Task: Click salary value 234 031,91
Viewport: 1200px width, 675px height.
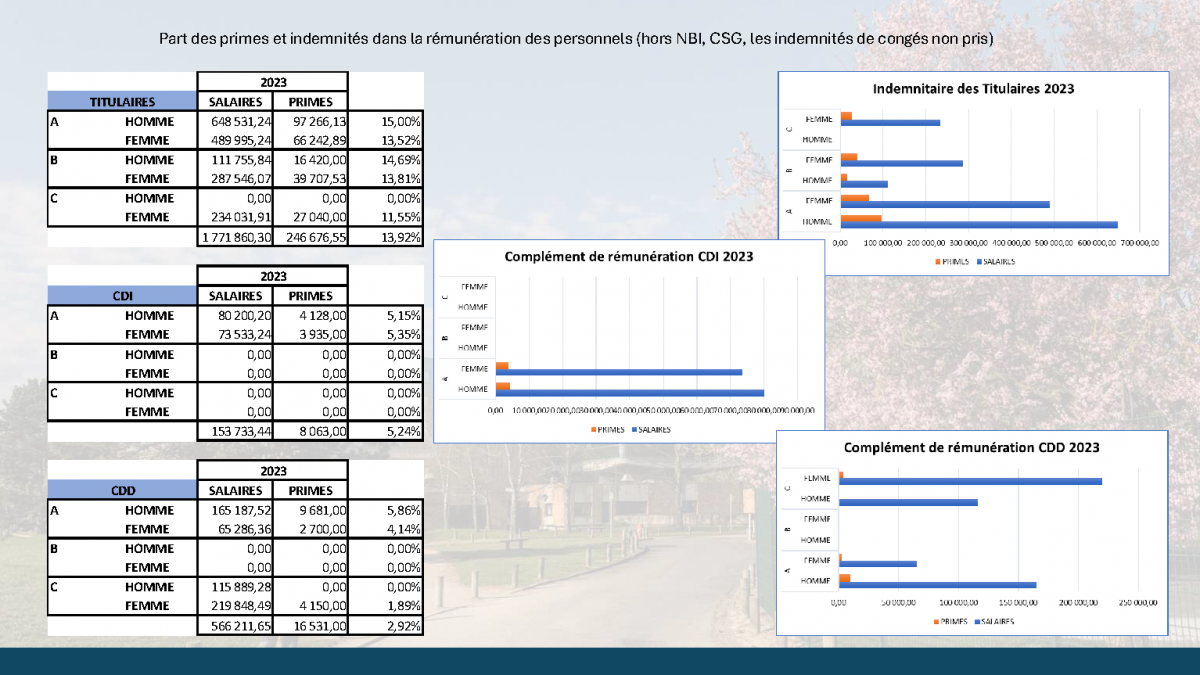Action: 242,217
